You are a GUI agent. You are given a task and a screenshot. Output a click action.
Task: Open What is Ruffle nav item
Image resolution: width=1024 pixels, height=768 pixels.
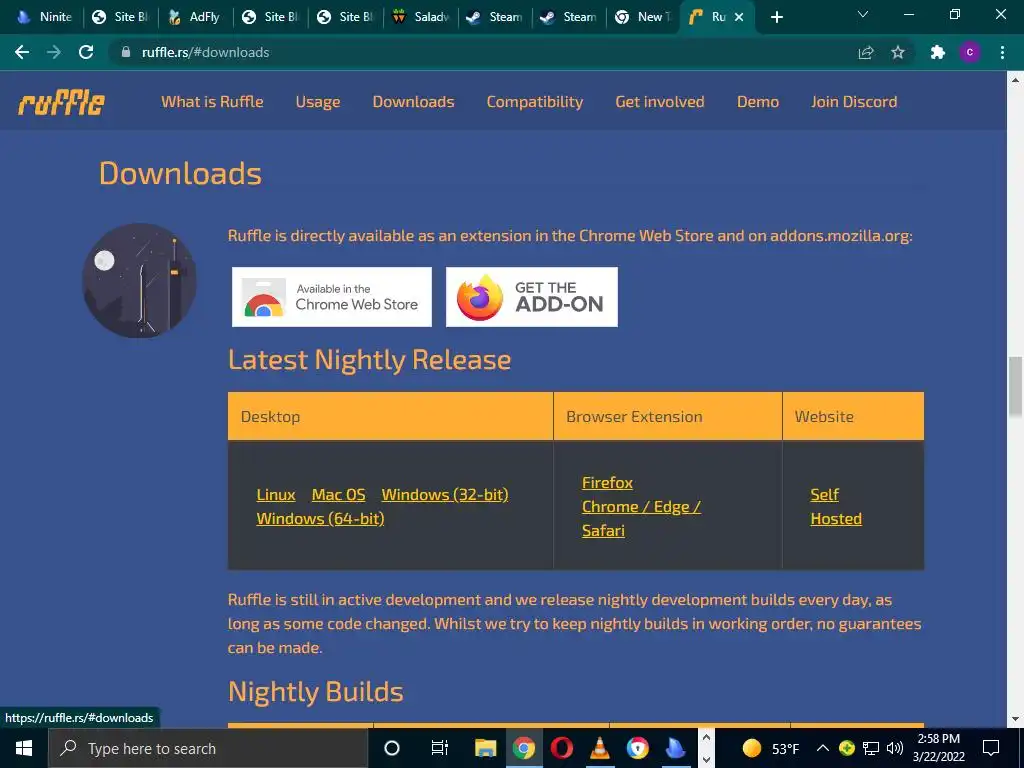click(x=212, y=102)
